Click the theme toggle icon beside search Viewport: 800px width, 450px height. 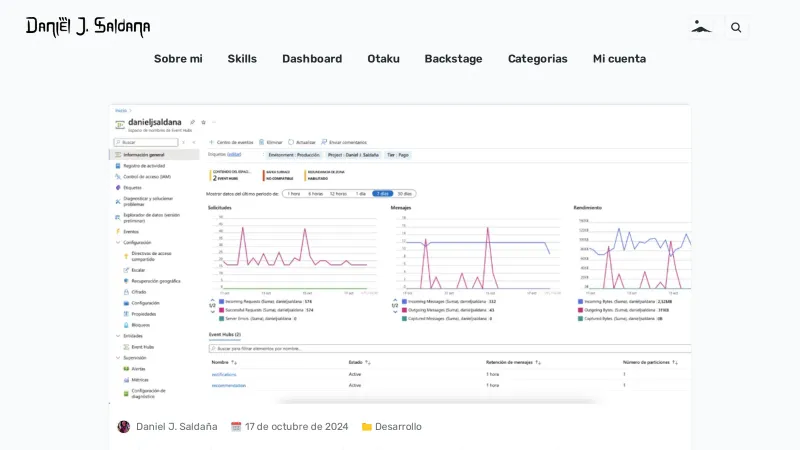pos(702,28)
